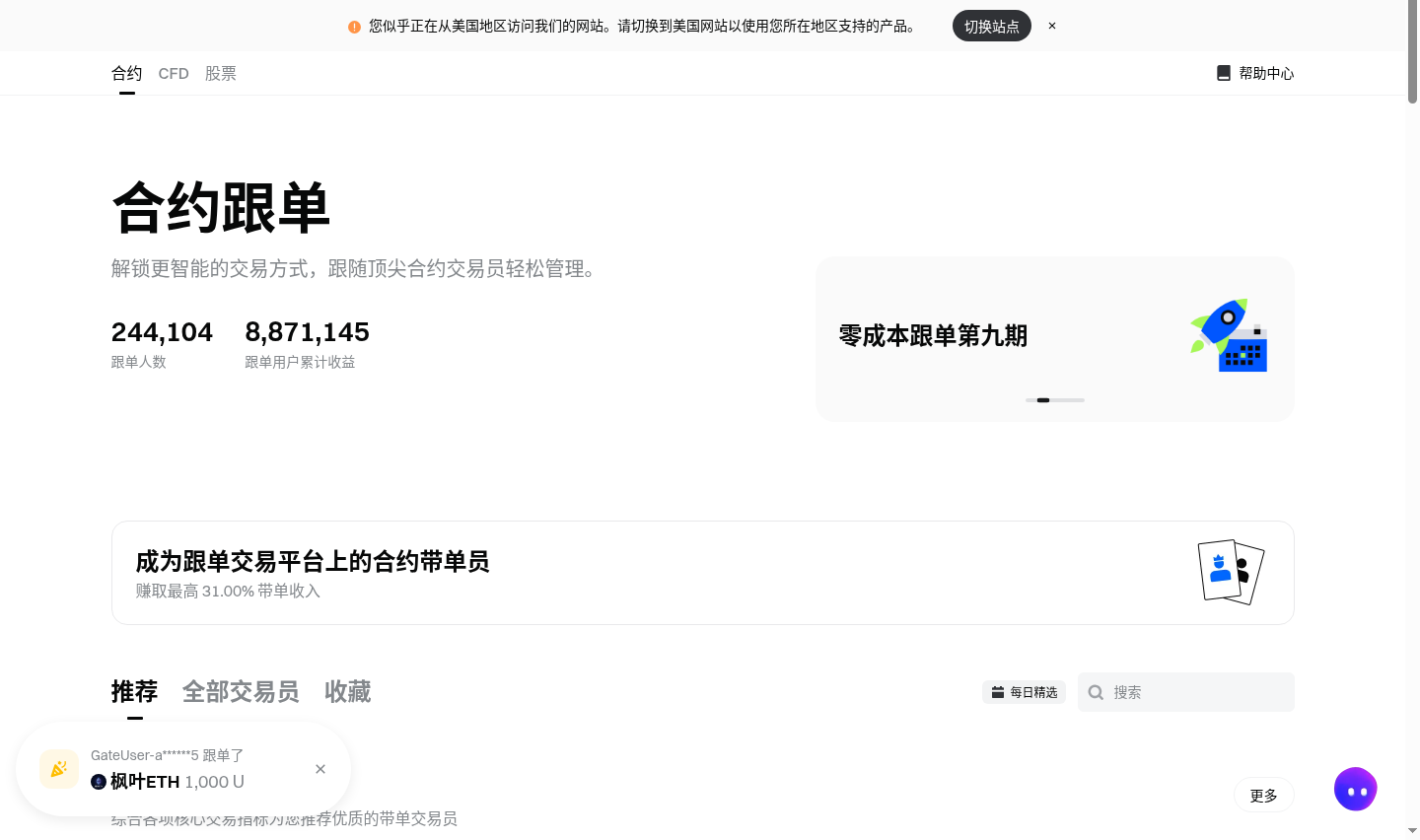This screenshot has height=840, width=1420.
Task: Click the 切换站点 button
Action: click(x=992, y=26)
